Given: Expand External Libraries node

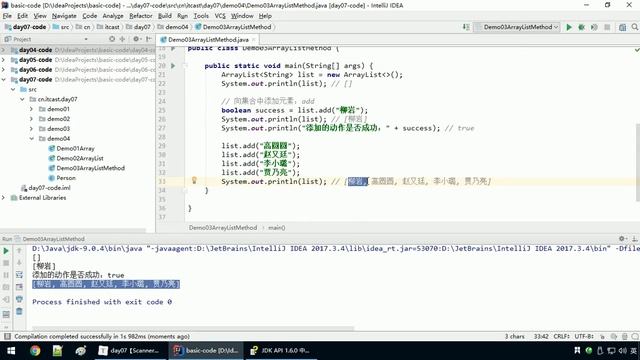Looking at the screenshot, I should pyautogui.click(x=3, y=198).
